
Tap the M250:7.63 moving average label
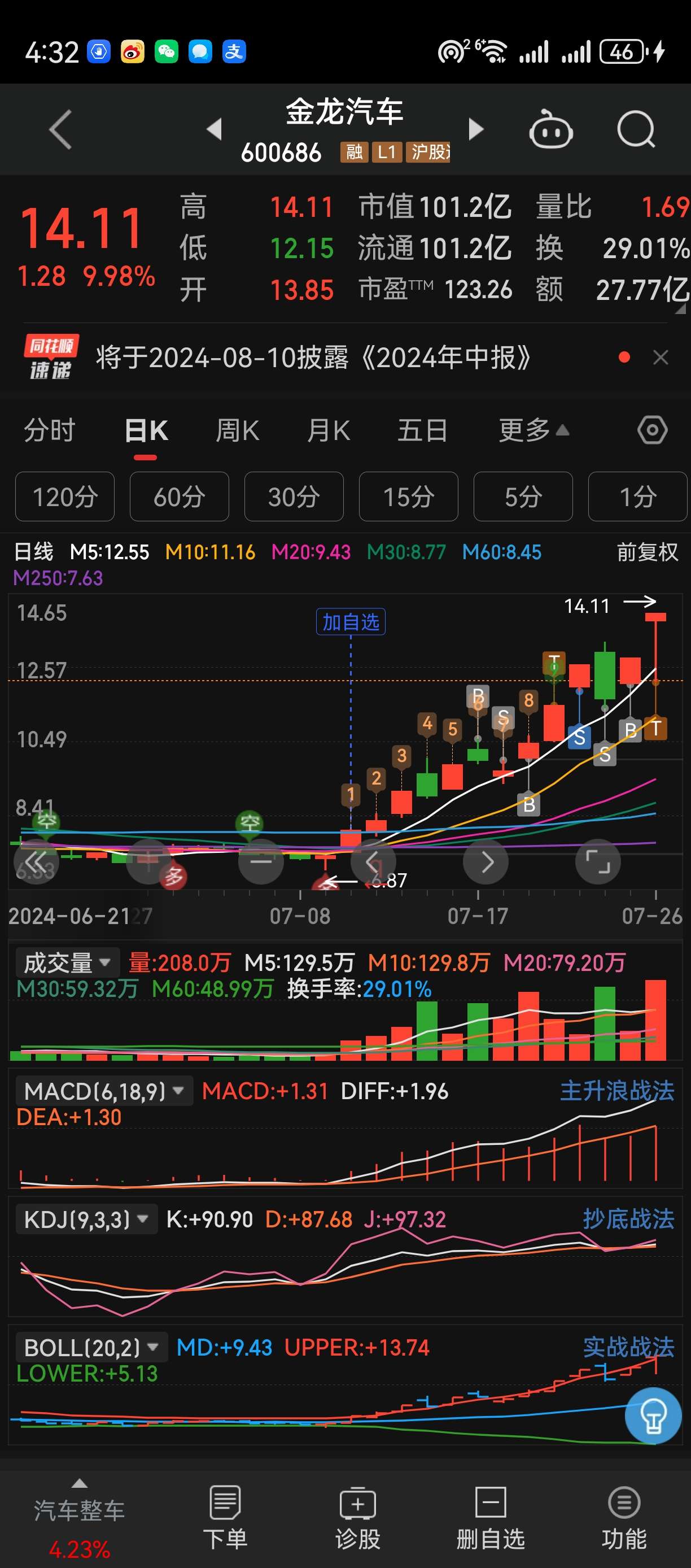(x=58, y=578)
